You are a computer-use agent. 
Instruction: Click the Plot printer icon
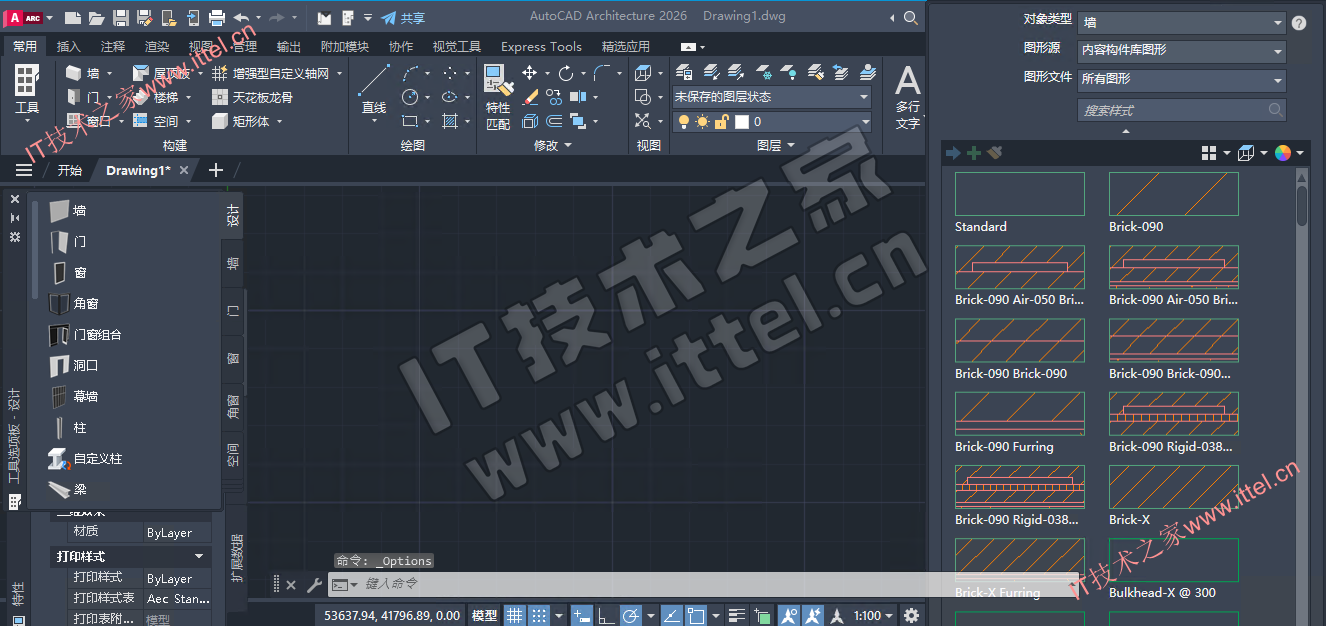(x=217, y=18)
